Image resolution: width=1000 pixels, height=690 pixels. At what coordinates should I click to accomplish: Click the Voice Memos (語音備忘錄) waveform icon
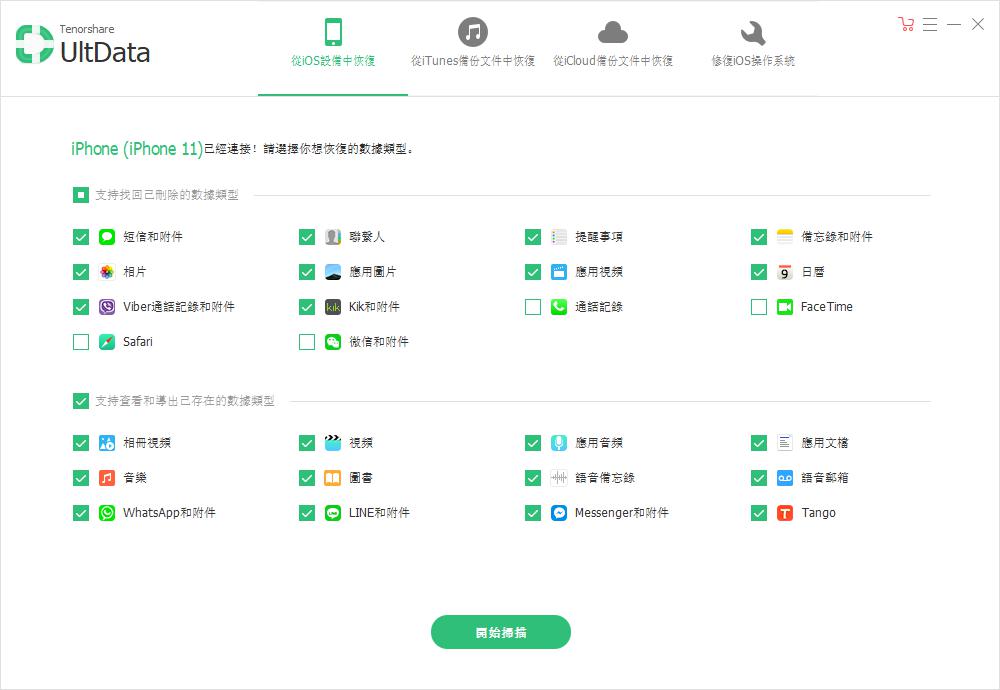pyautogui.click(x=559, y=478)
